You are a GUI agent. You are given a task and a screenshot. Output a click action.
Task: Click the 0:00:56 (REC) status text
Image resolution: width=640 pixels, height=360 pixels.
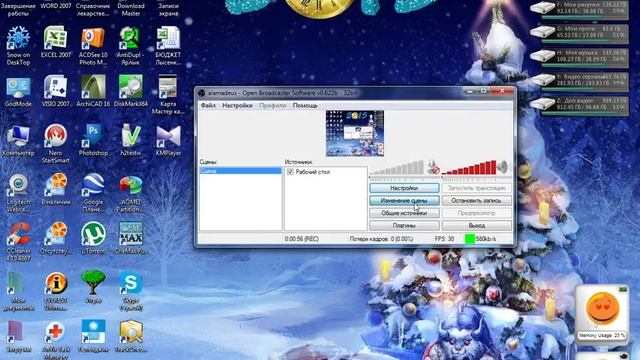(302, 239)
